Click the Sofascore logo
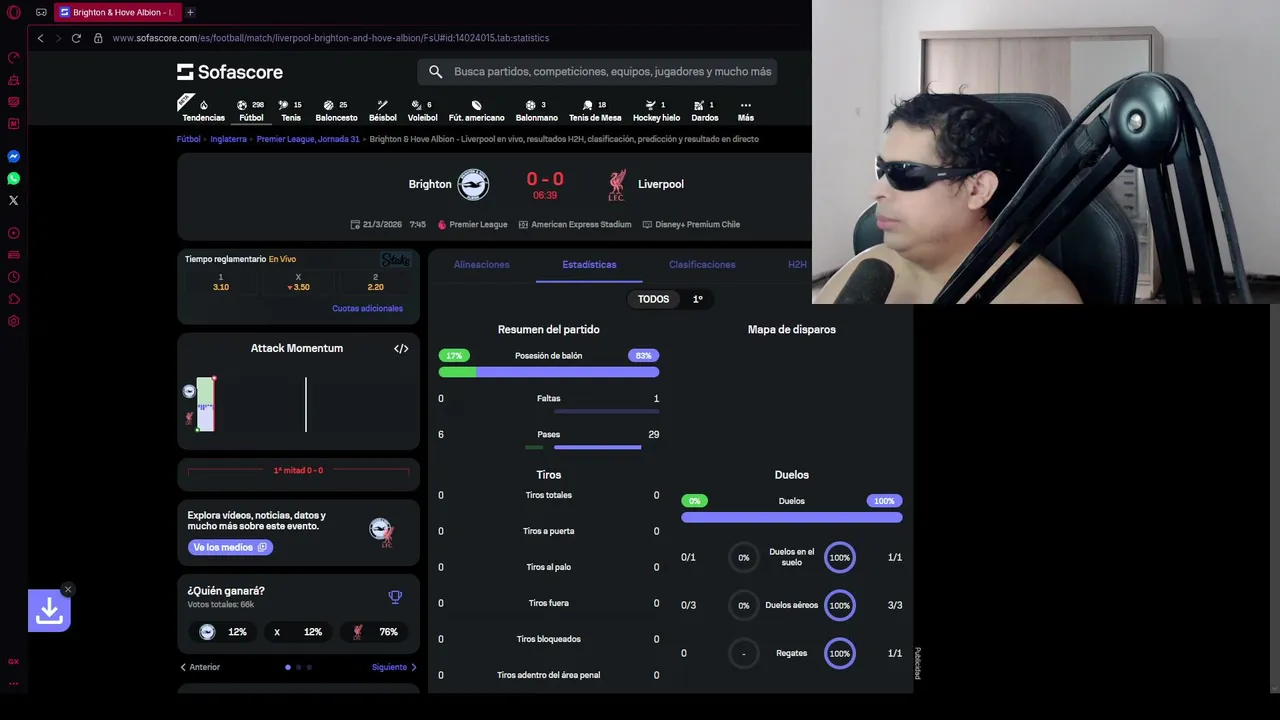 230,72
